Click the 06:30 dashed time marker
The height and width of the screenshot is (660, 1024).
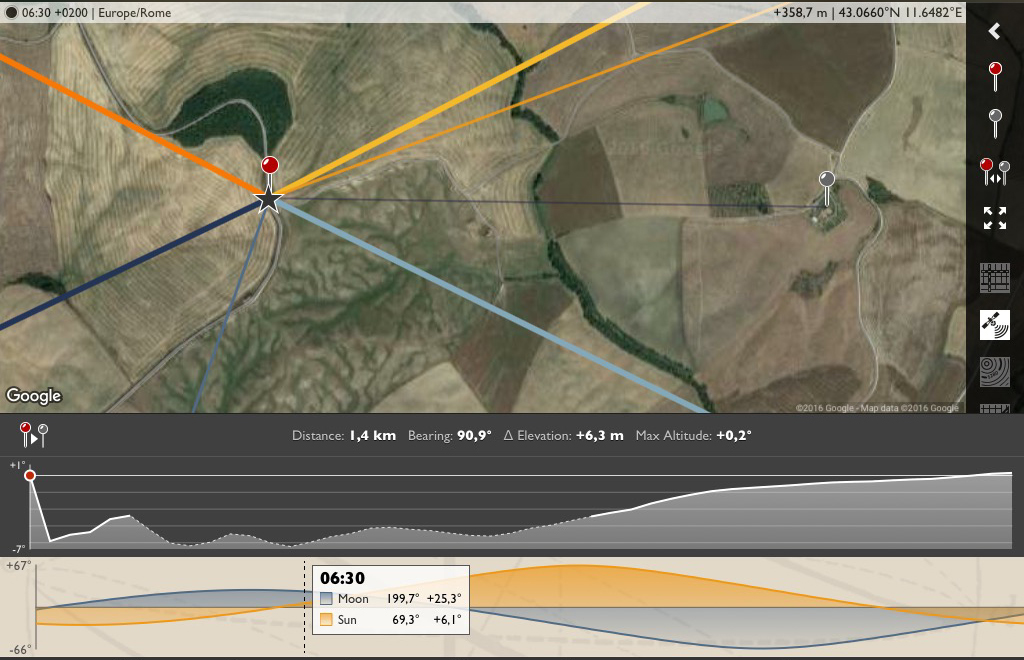tap(304, 607)
